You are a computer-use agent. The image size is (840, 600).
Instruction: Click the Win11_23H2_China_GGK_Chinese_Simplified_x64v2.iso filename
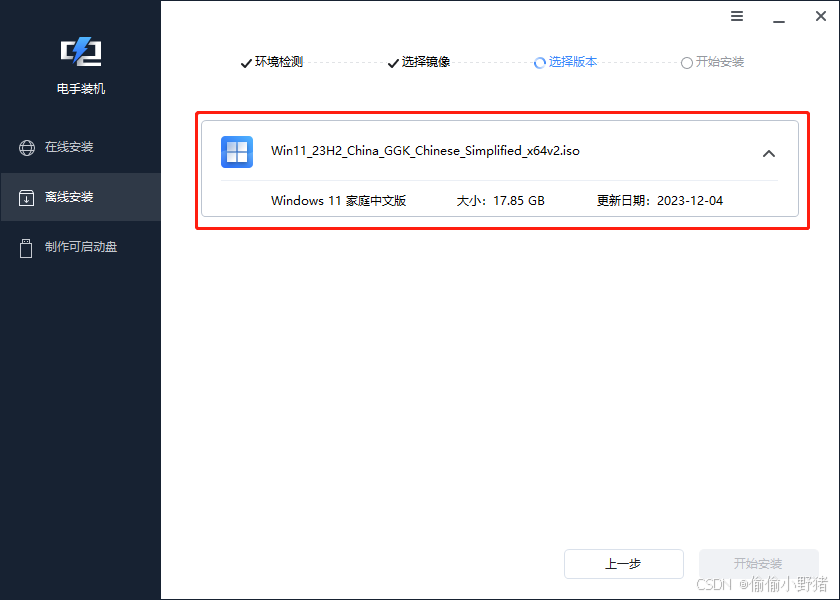coord(425,151)
